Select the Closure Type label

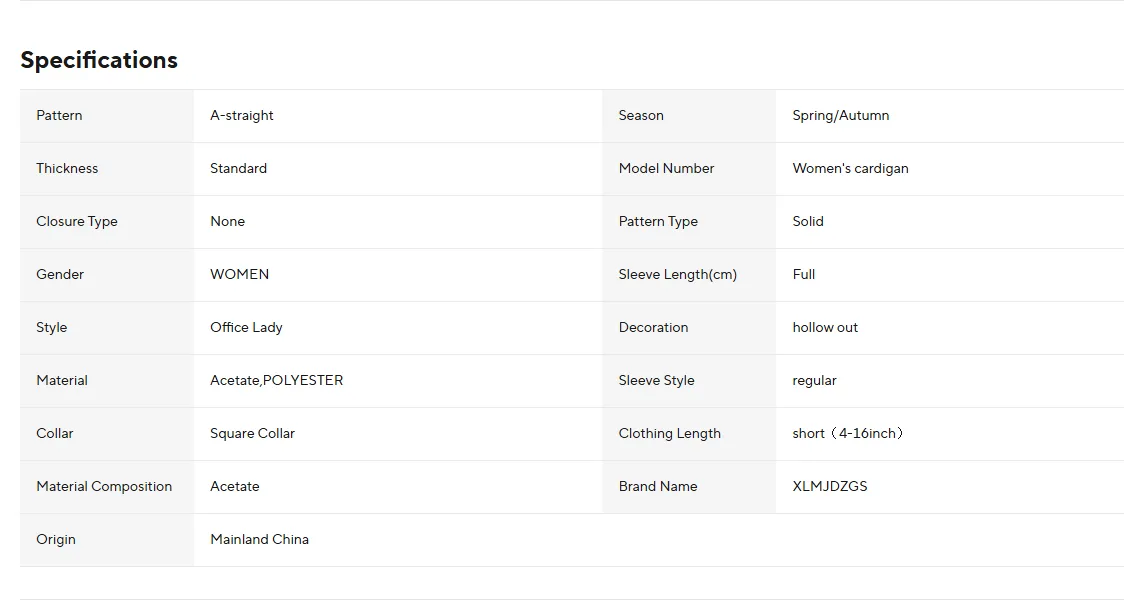click(x=77, y=221)
